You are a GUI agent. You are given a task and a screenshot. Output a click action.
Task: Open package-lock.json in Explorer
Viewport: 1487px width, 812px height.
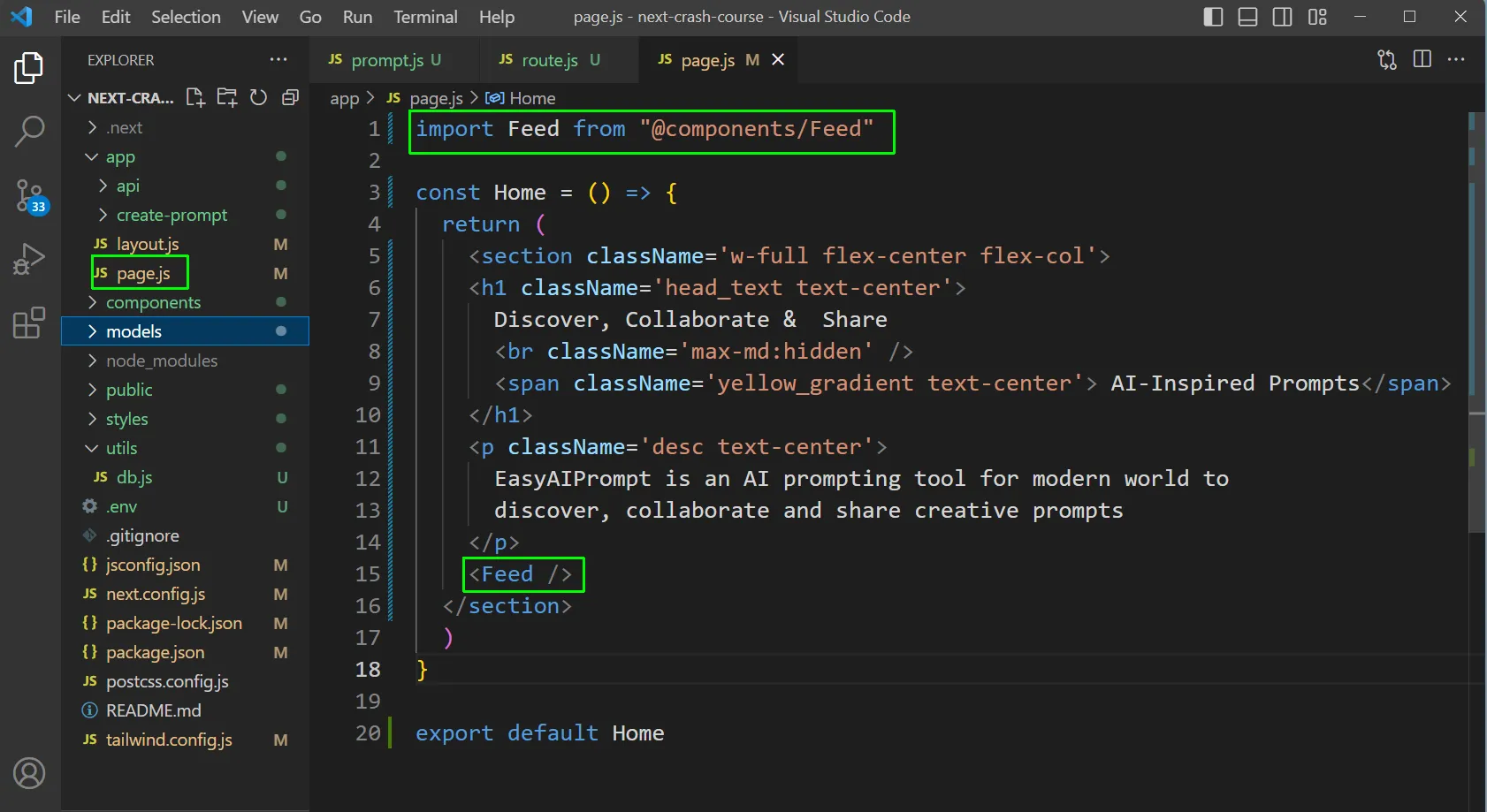click(186, 623)
